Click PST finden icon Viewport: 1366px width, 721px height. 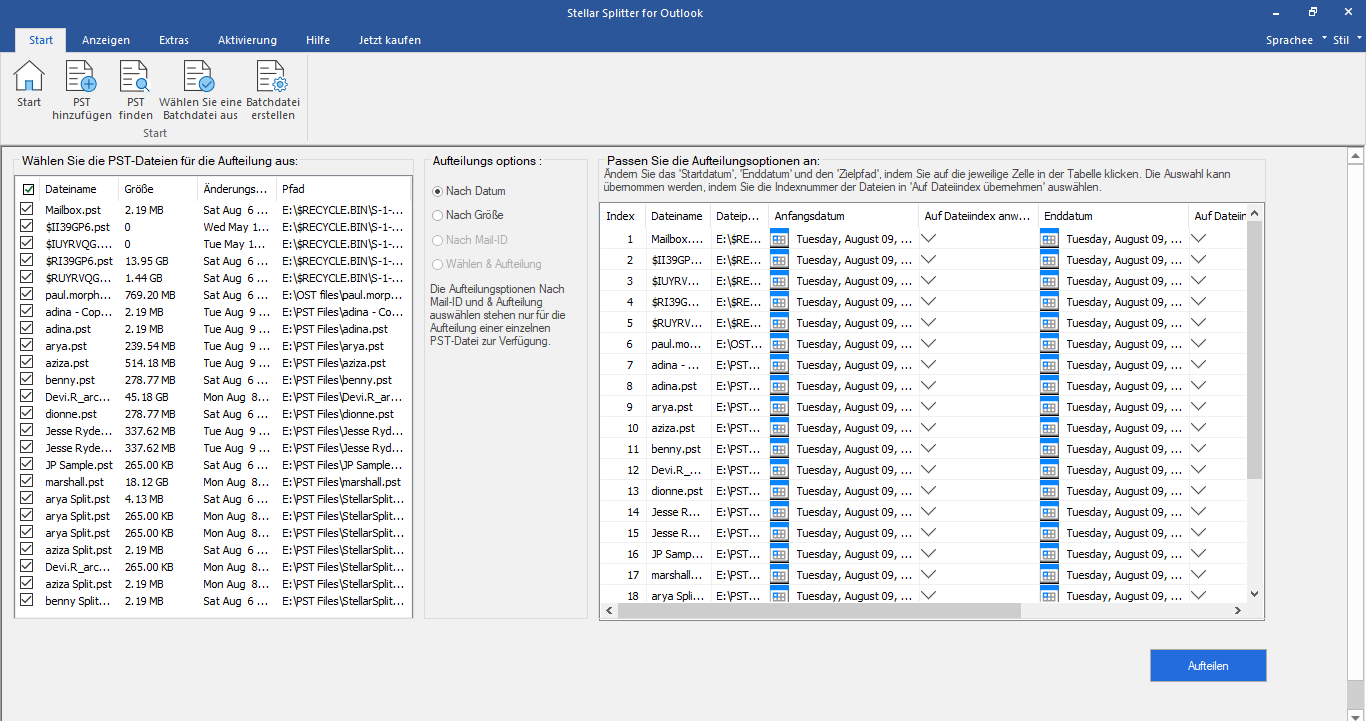[x=135, y=77]
